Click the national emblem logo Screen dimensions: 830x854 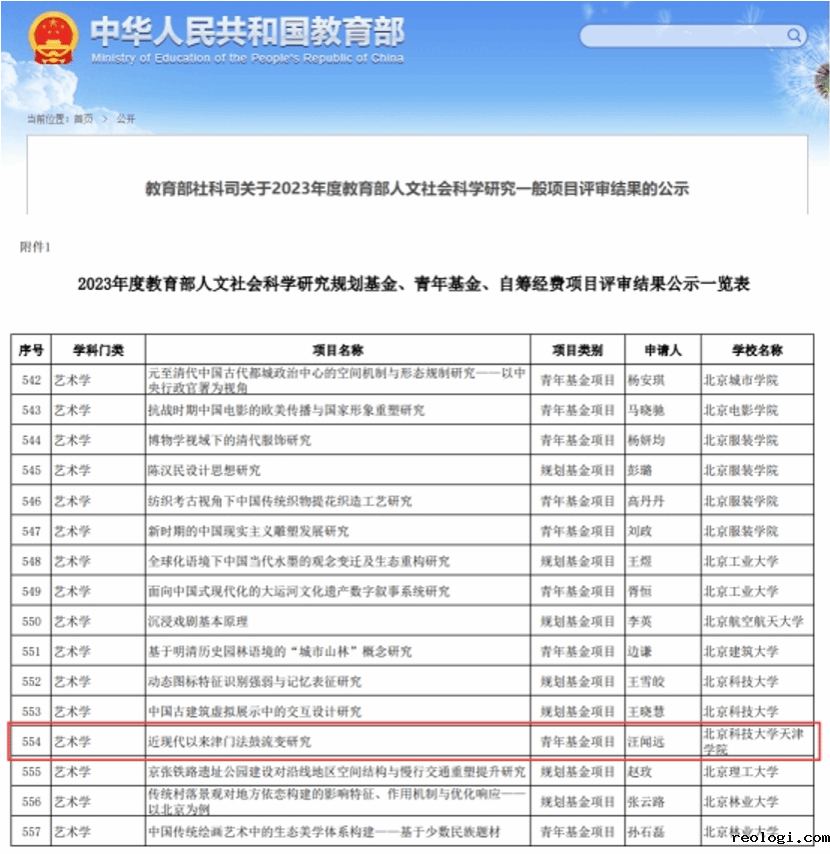(52, 42)
